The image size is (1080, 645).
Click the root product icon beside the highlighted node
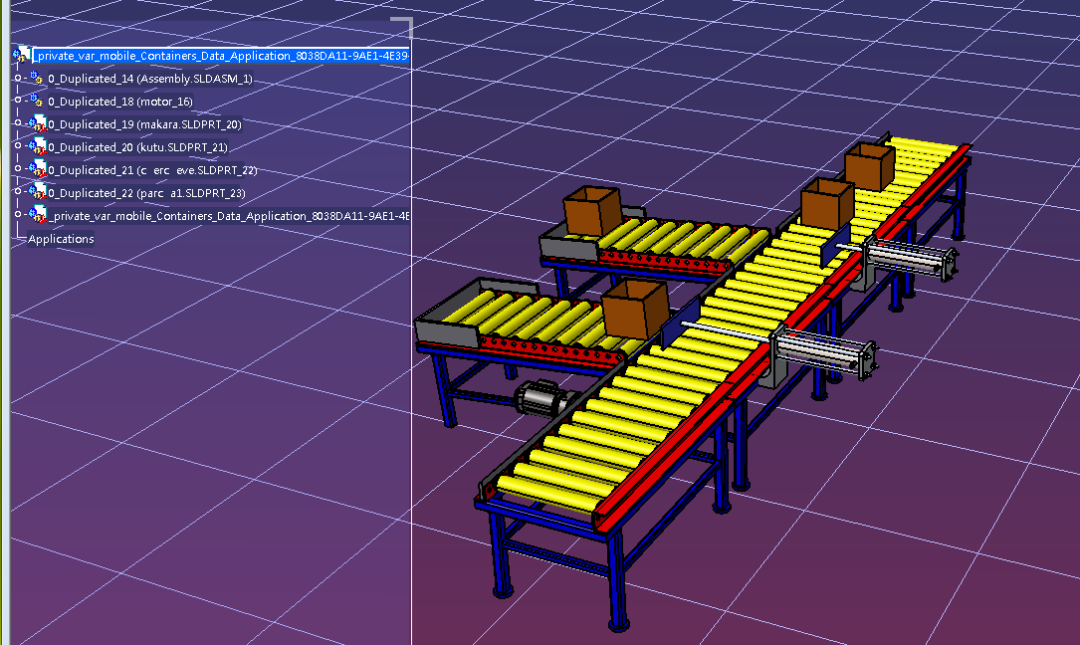coord(21,55)
